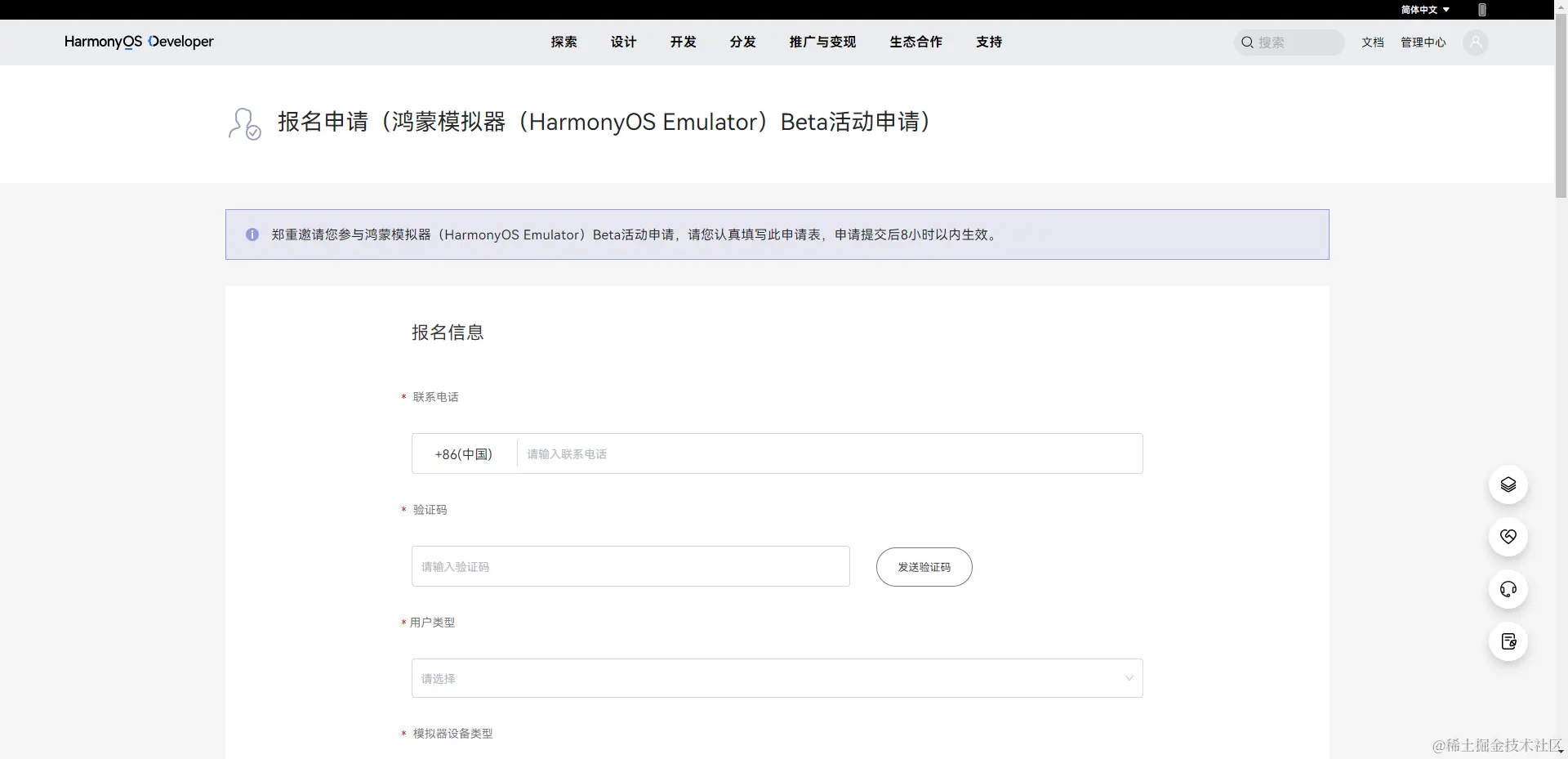
Task: Open the 推广与变现 menu
Action: (822, 42)
